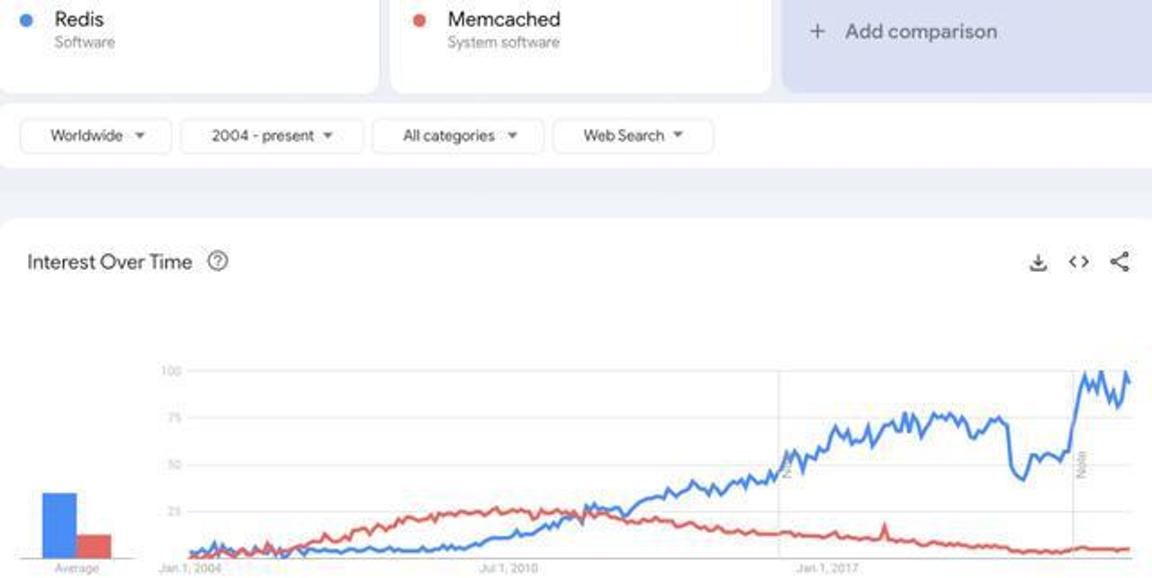
Task: Click the Redis peak at 100
Action: pos(1101,373)
